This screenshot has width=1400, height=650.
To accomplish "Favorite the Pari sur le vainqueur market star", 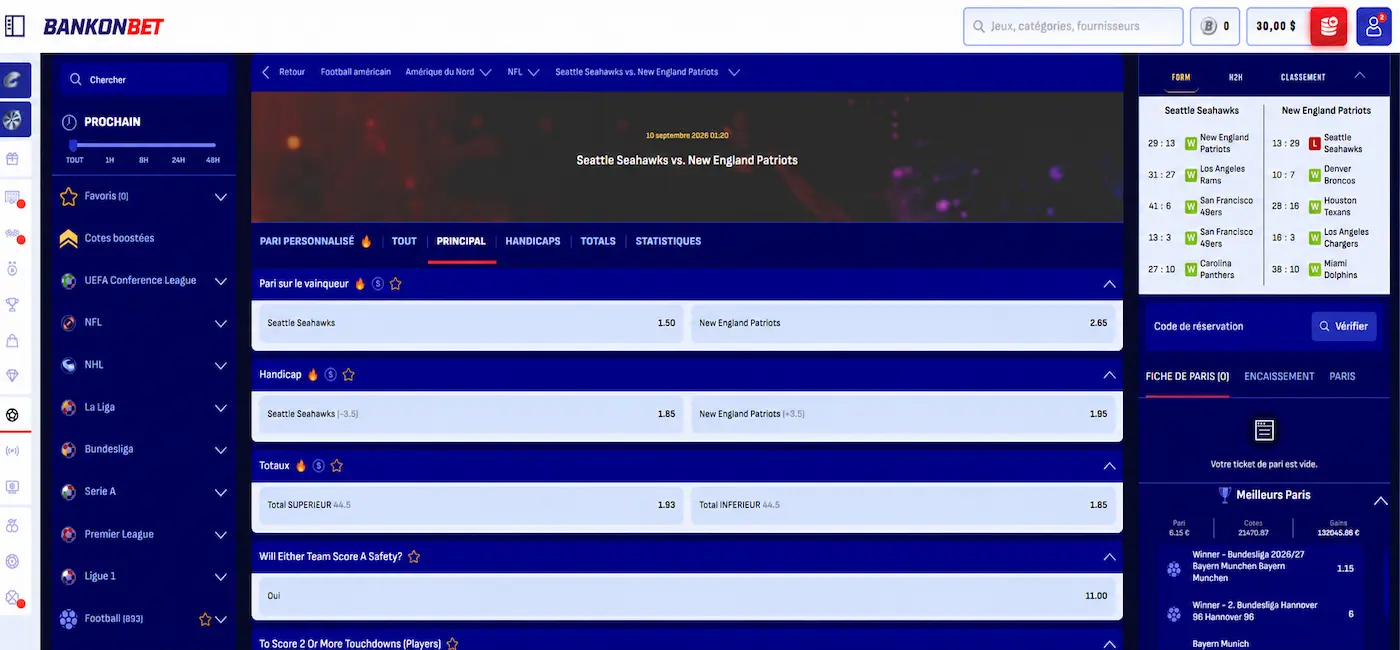I will (395, 284).
